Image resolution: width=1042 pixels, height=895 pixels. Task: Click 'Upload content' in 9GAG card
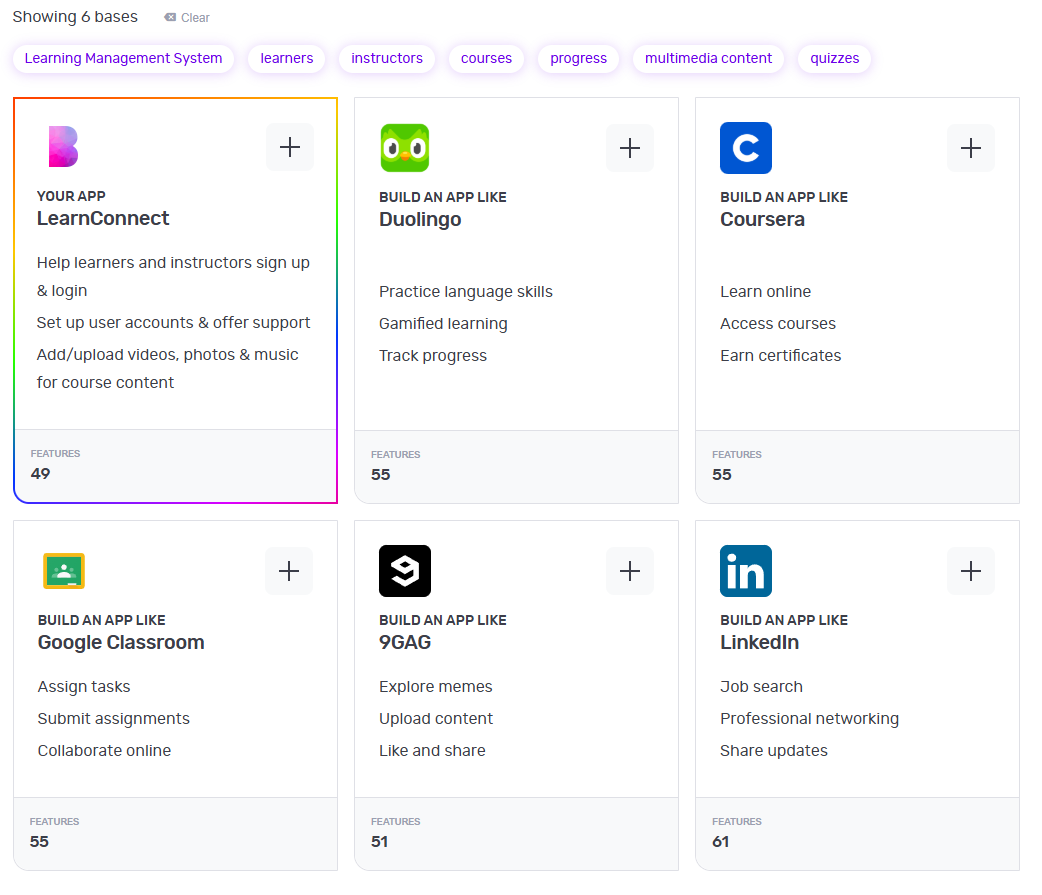coord(436,718)
